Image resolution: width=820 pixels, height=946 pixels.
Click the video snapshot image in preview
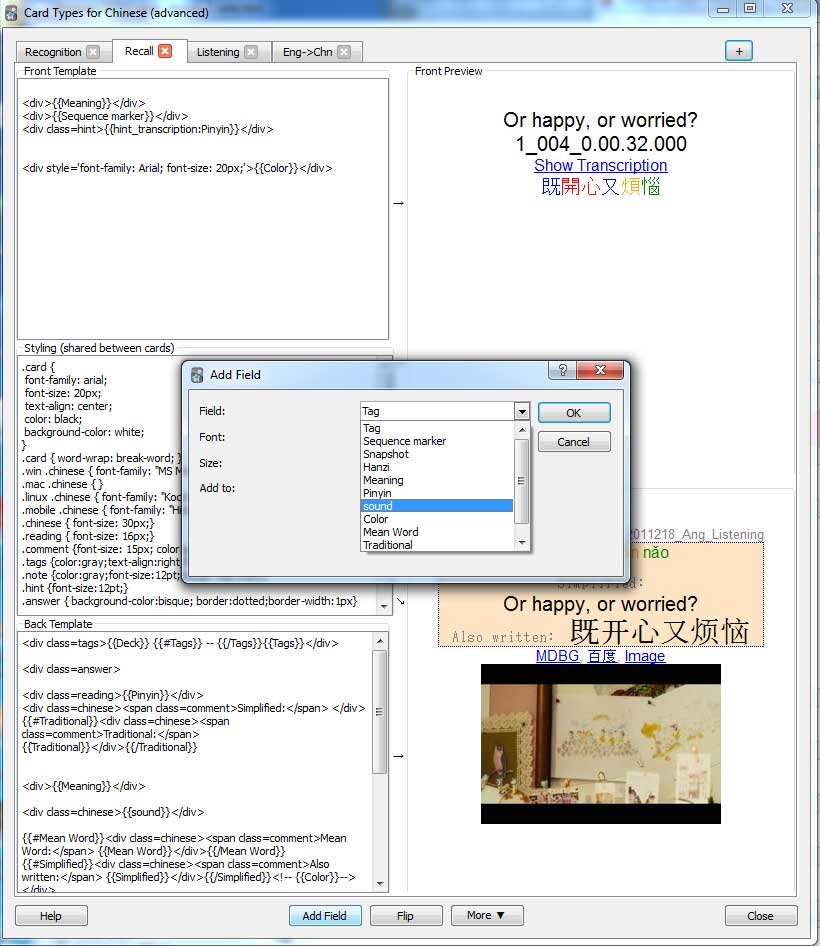pyautogui.click(x=600, y=744)
